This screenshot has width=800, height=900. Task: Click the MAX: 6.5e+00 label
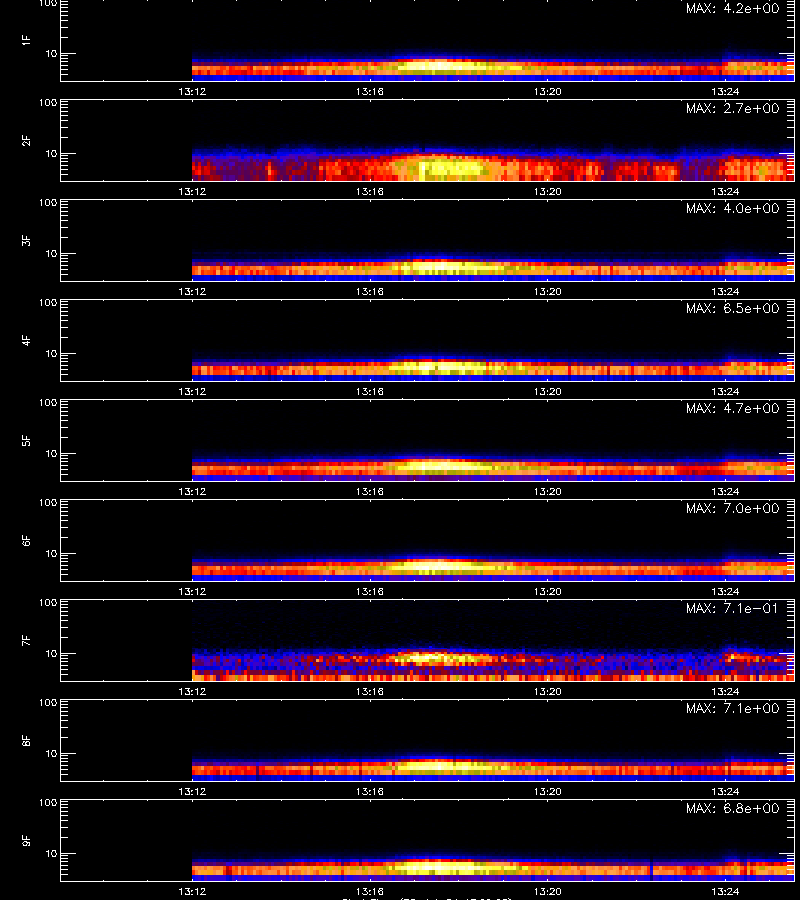click(733, 308)
